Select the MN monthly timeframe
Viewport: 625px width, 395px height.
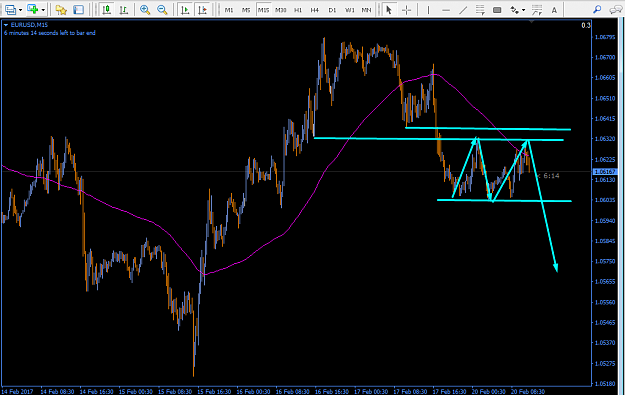click(366, 10)
